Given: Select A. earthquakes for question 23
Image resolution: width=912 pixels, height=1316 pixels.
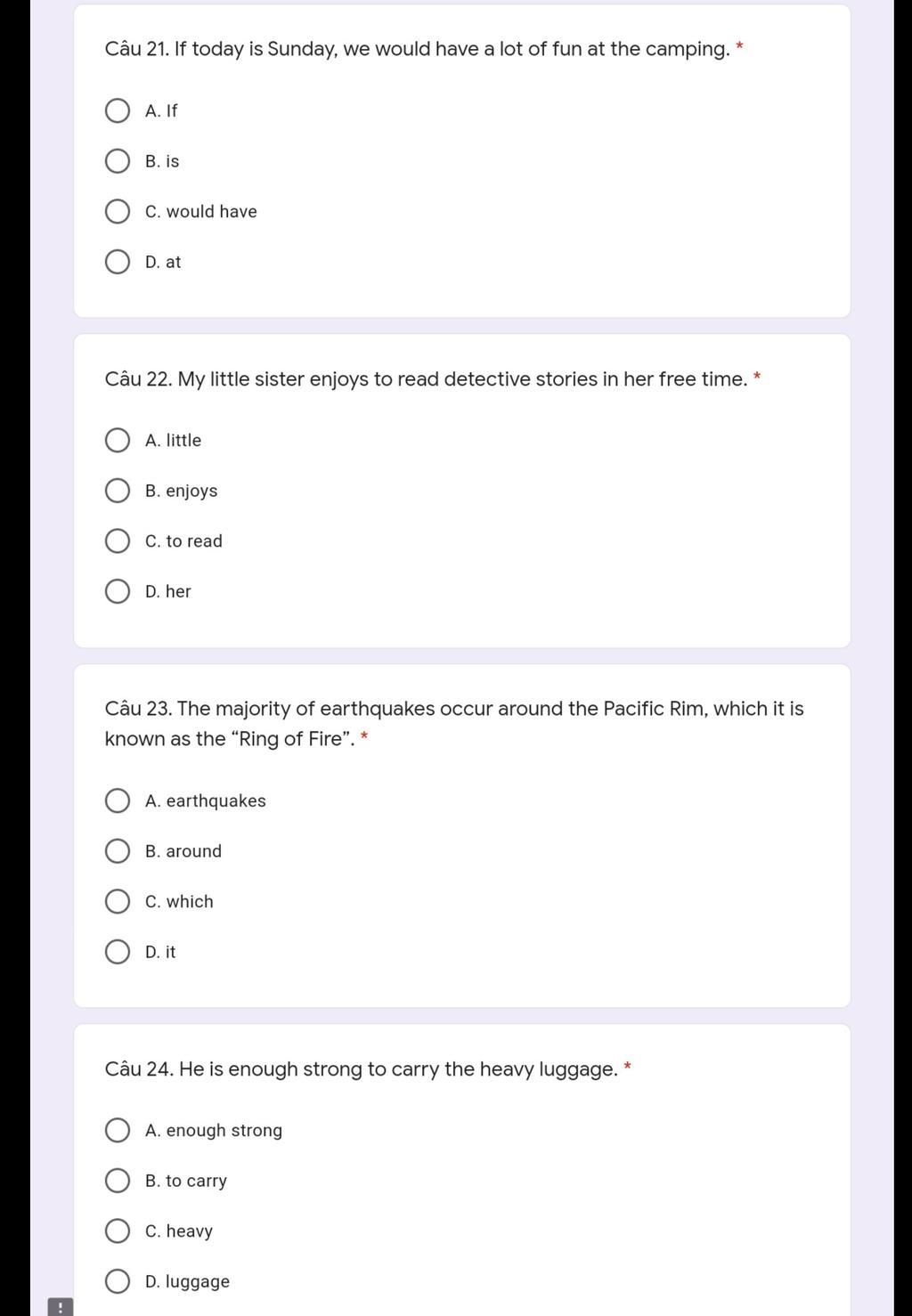Looking at the screenshot, I should tap(118, 801).
